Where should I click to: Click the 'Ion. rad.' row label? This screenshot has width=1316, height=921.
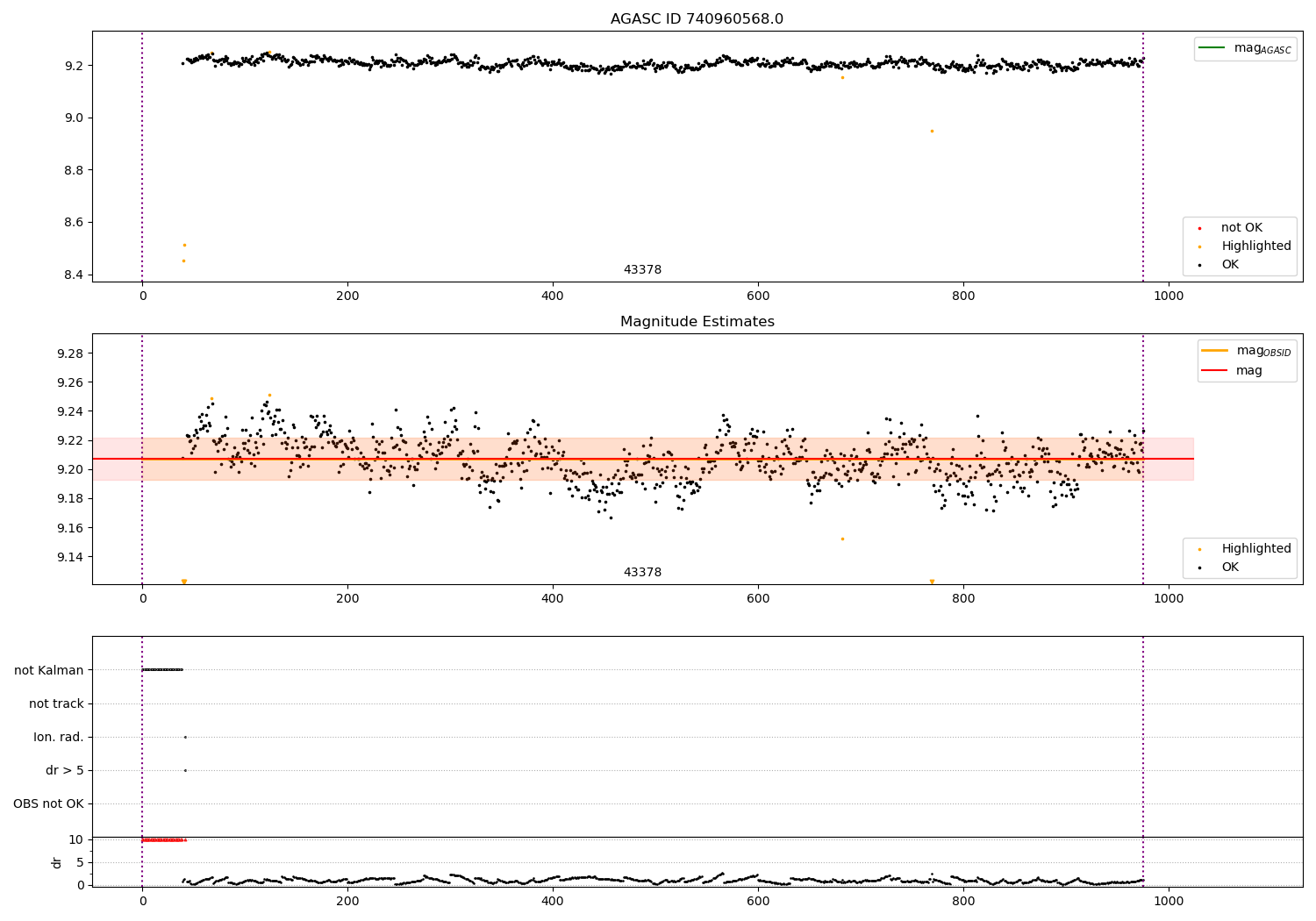[x=59, y=738]
